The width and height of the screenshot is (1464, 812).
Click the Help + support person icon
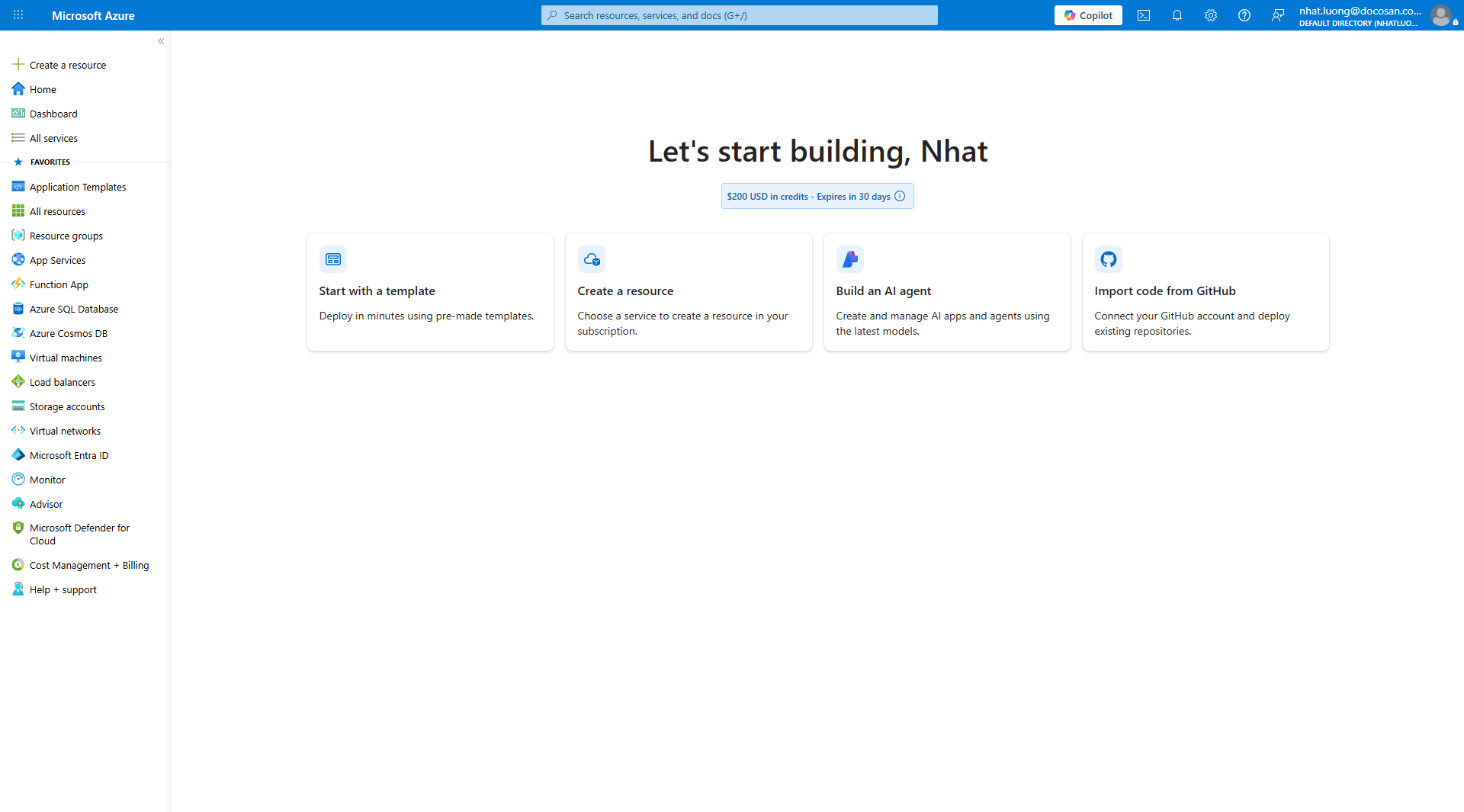click(x=18, y=589)
